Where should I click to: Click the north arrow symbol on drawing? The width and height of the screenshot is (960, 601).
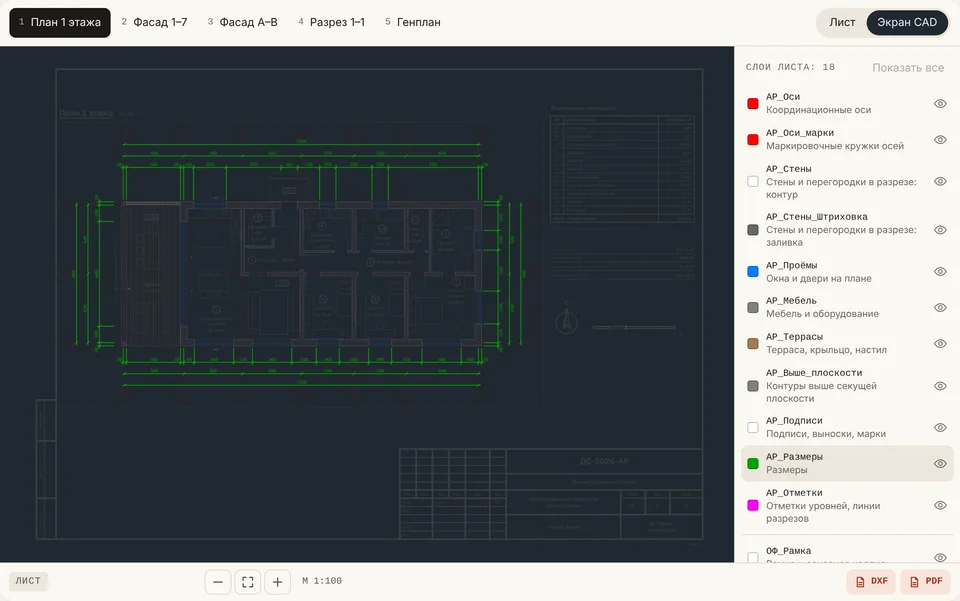click(566, 318)
